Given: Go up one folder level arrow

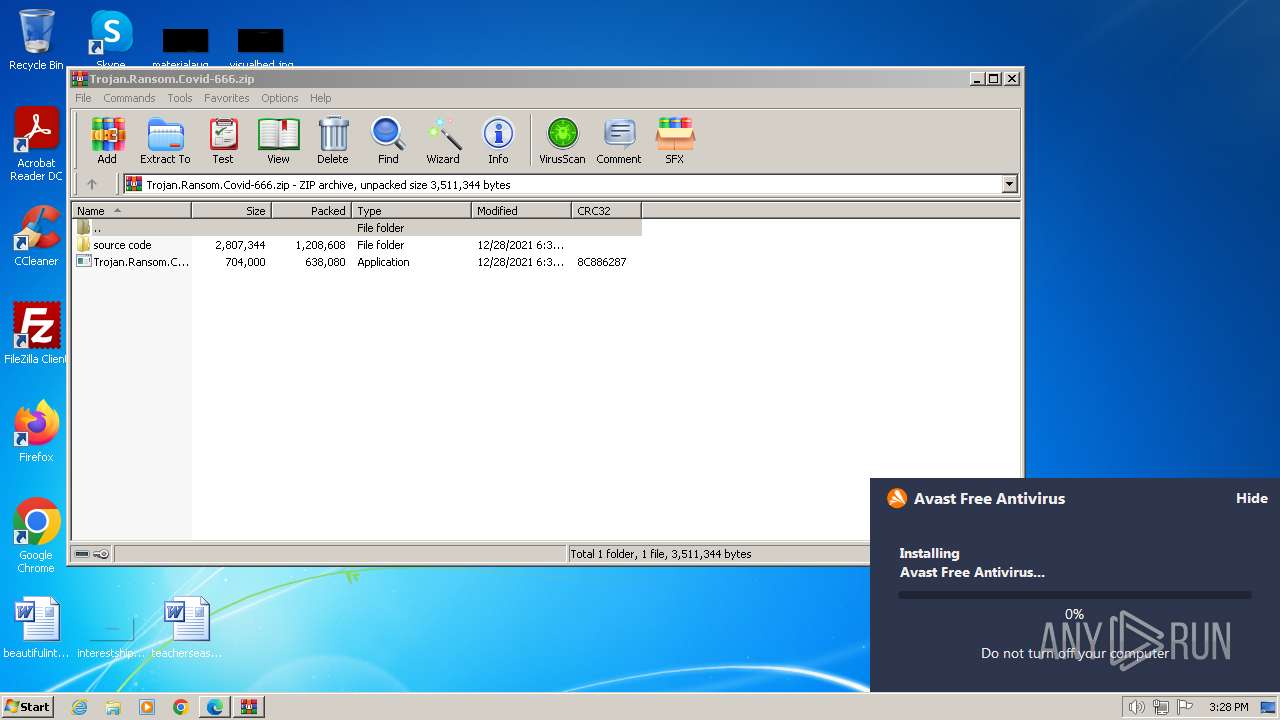Looking at the screenshot, I should [x=92, y=184].
